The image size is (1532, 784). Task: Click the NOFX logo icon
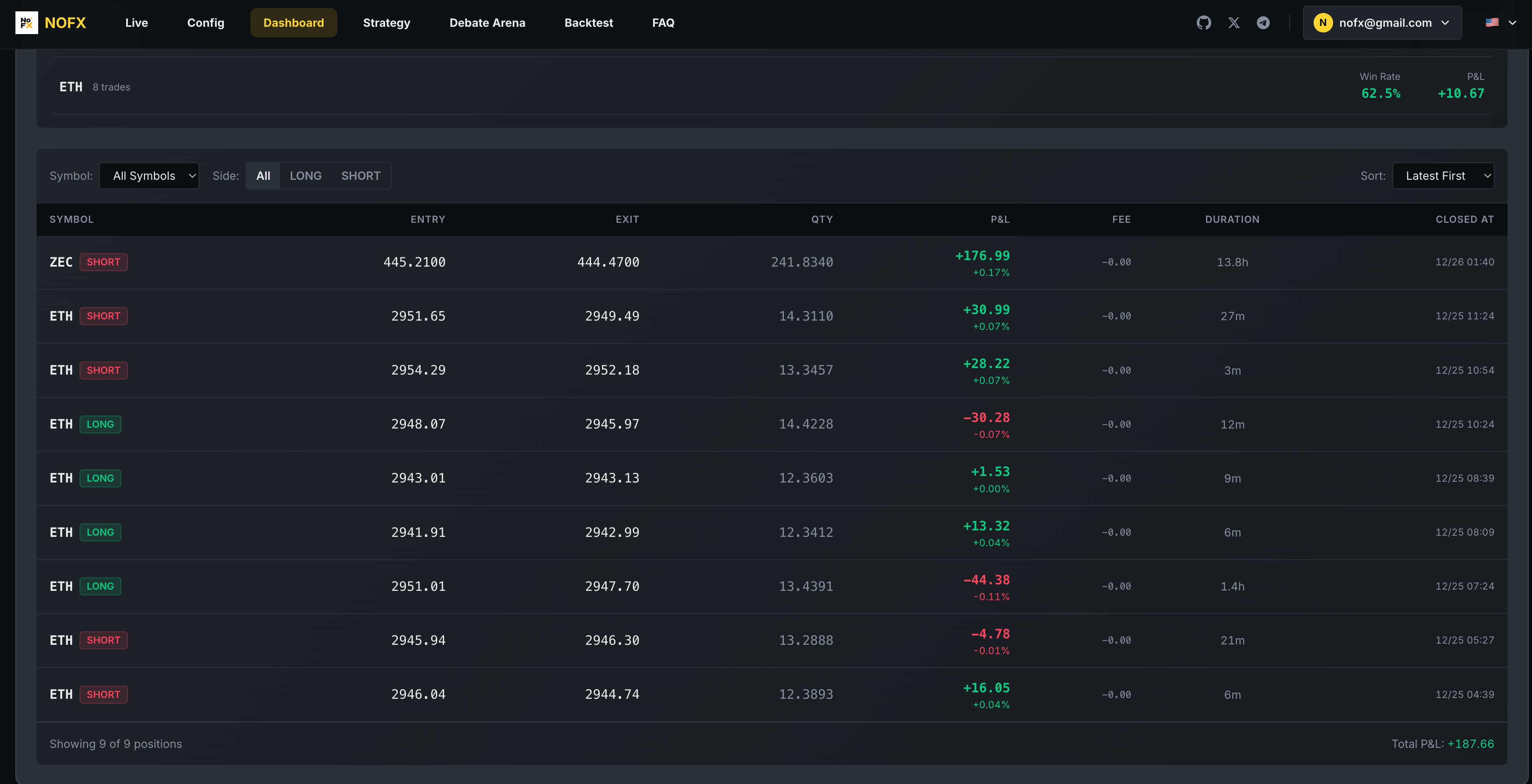pyautogui.click(x=26, y=23)
